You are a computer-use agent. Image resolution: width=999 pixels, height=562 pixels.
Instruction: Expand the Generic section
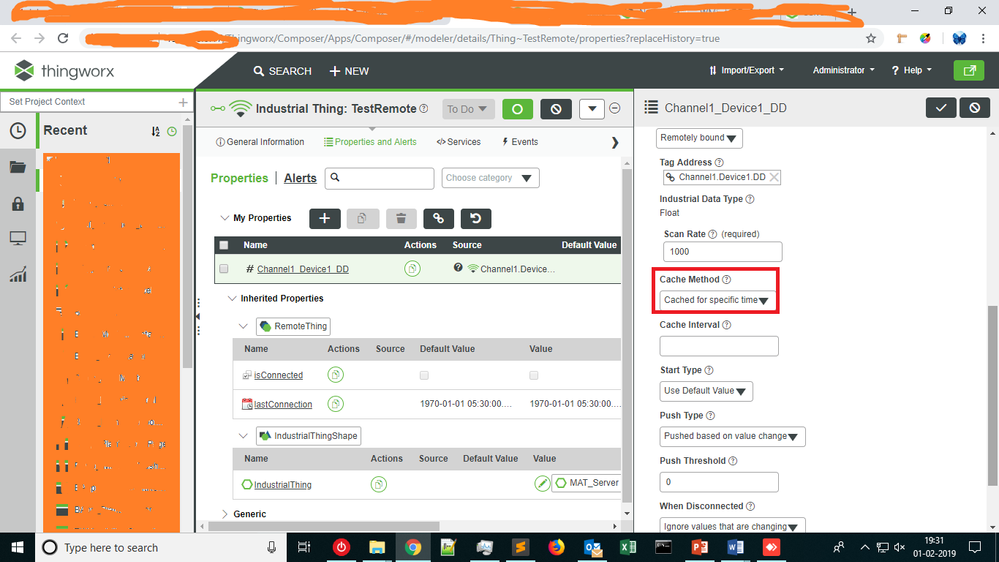coord(224,514)
